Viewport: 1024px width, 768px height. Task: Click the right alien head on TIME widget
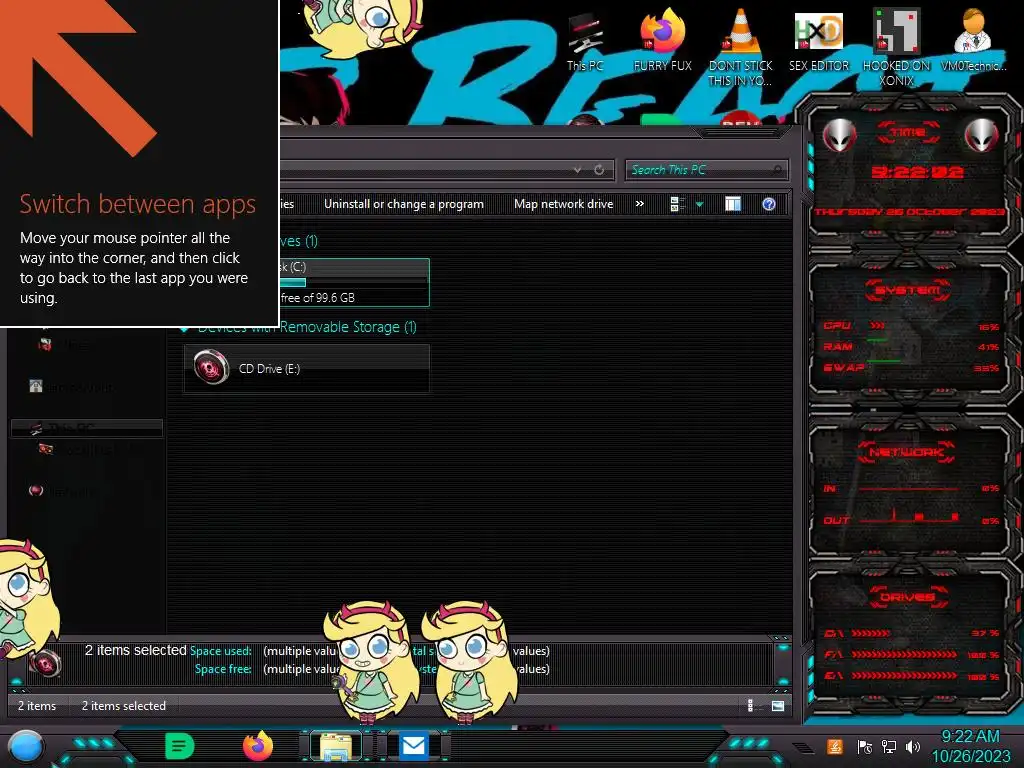(982, 135)
